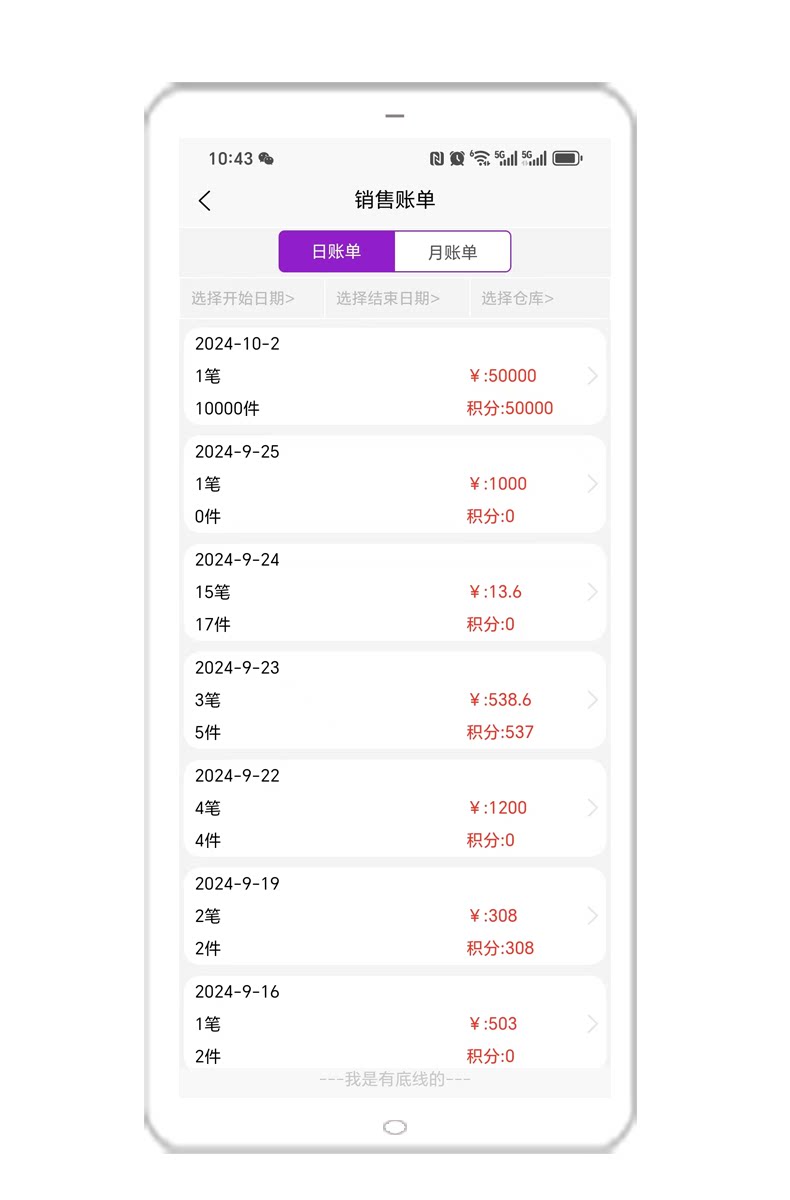Open the 2024-9-23 bill entry
Image resolution: width=790 pixels, height=1200 pixels.
[x=394, y=700]
